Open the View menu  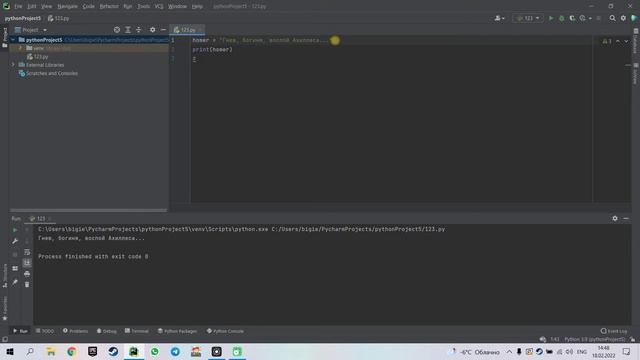pyautogui.click(x=47, y=7)
